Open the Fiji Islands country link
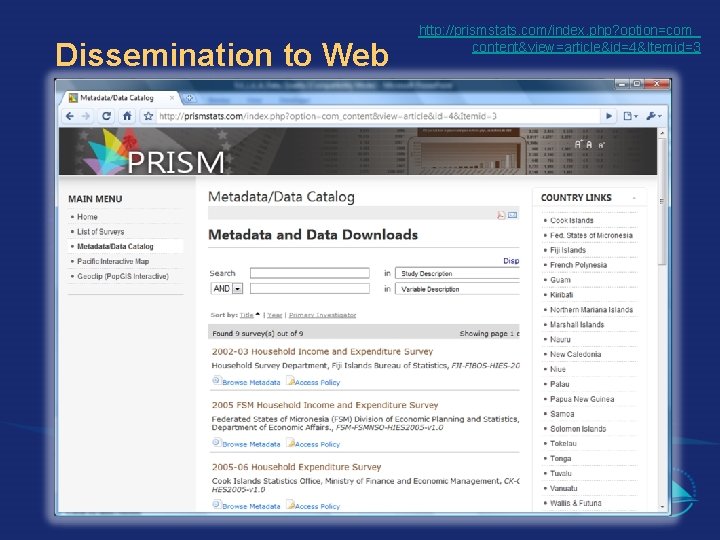Image resolution: width=720 pixels, height=540 pixels. [x=568, y=250]
